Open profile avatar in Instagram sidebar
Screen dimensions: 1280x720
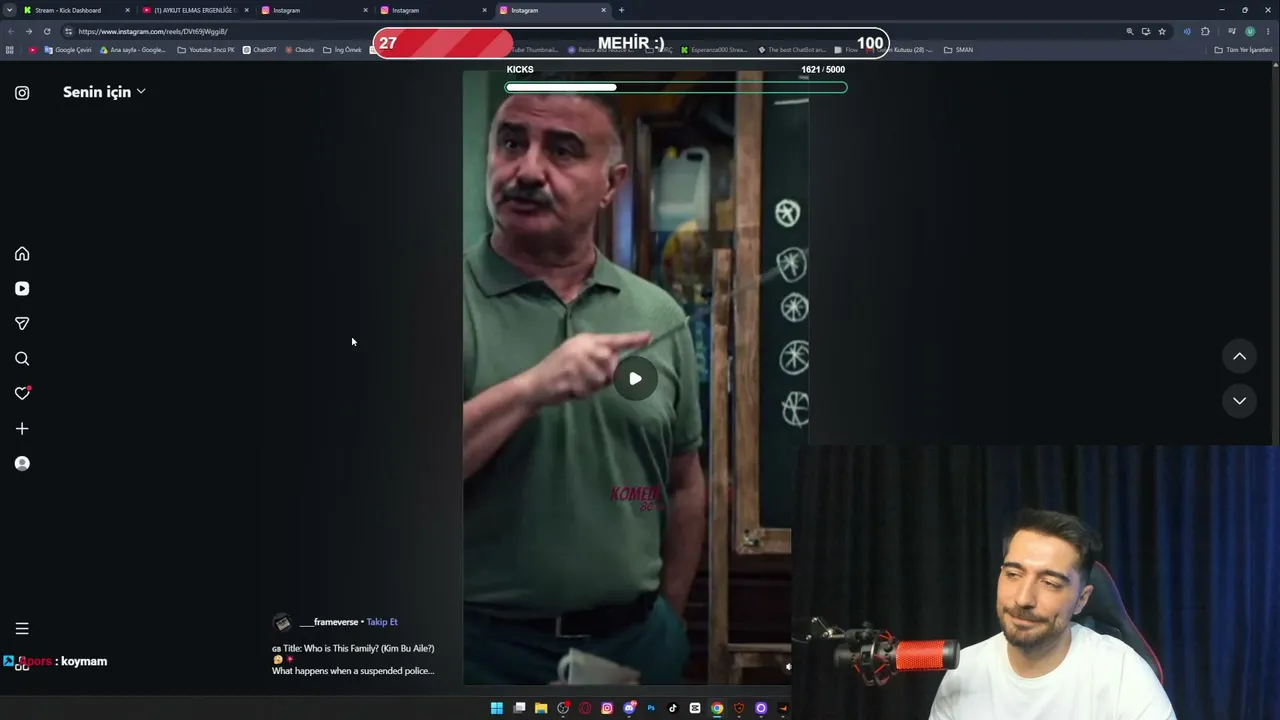click(x=22, y=464)
